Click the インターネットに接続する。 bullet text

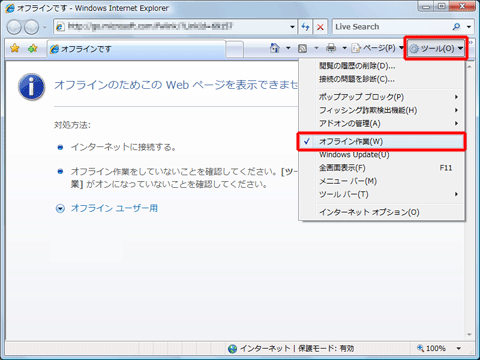point(123,147)
